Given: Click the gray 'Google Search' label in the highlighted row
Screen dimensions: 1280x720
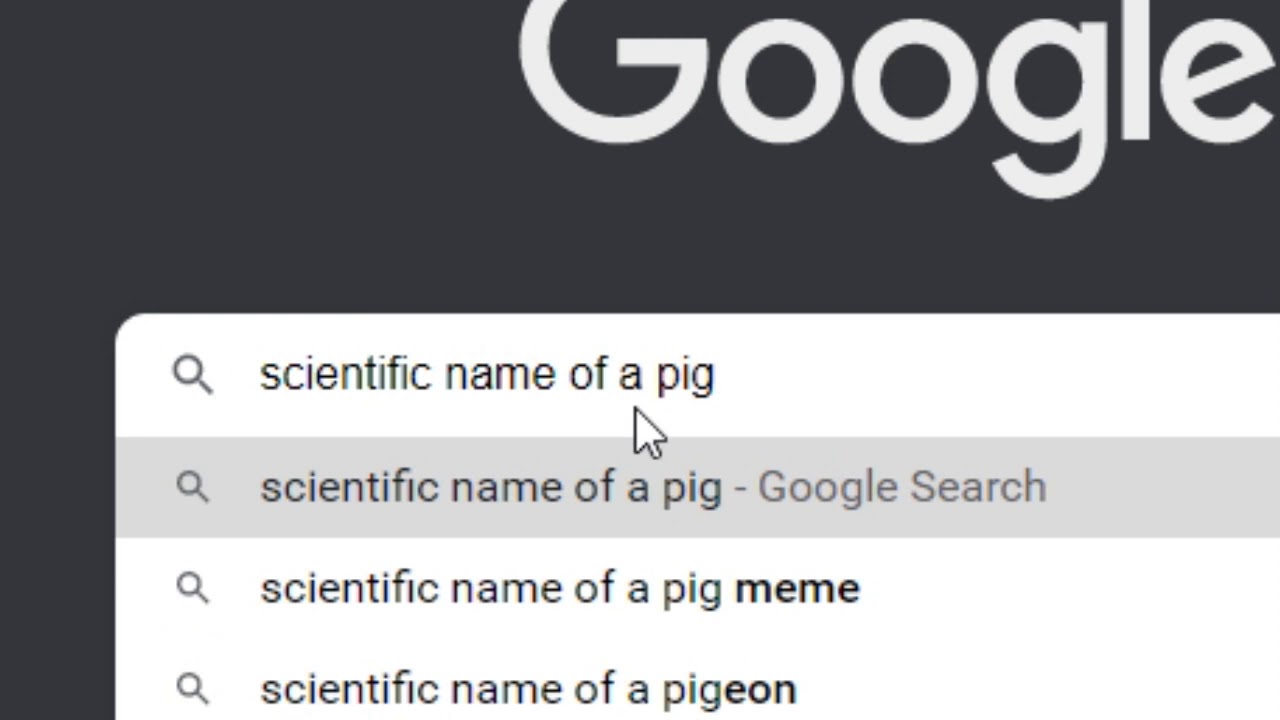Looking at the screenshot, I should (902, 487).
